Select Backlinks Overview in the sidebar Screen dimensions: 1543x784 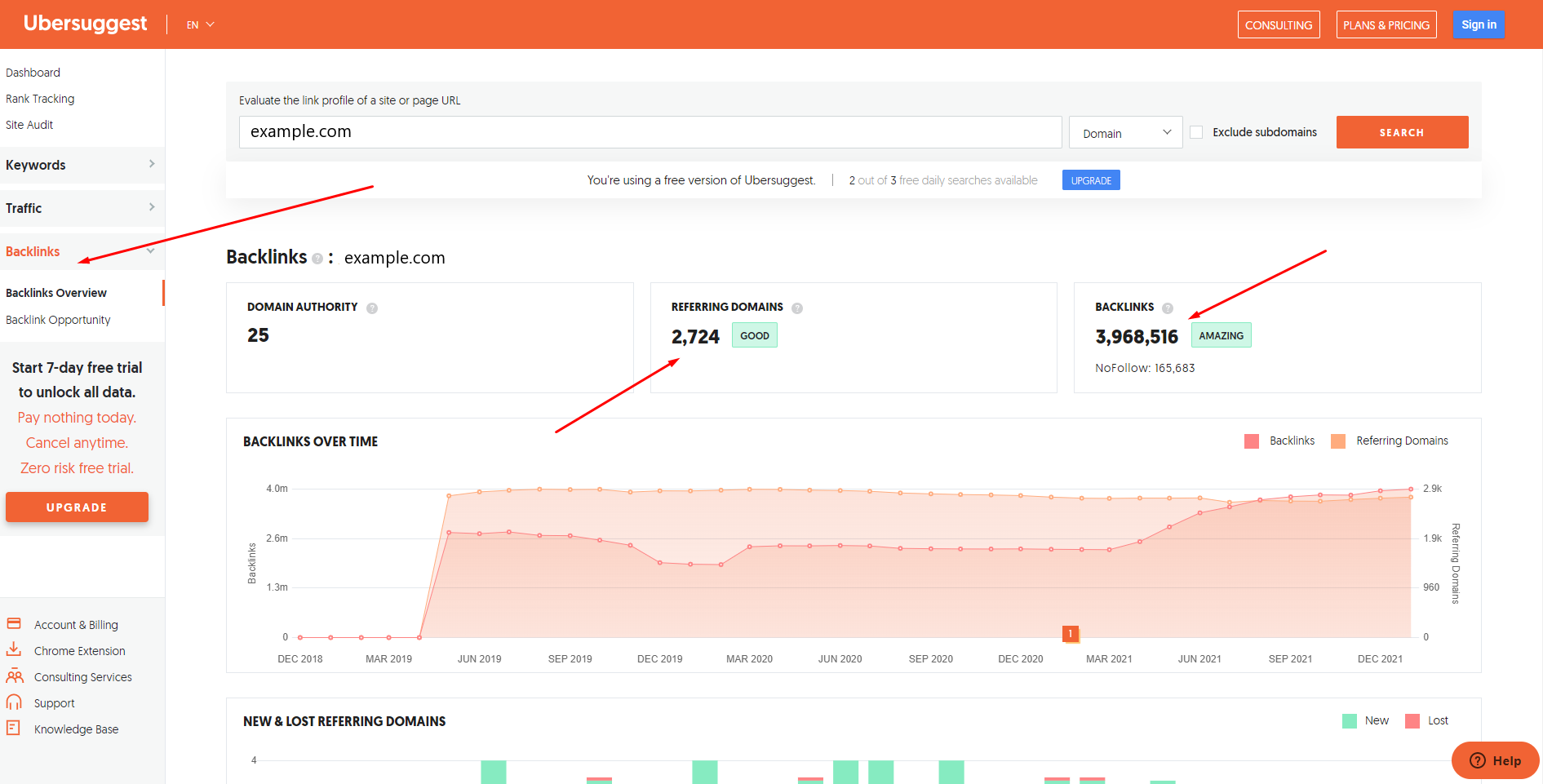[56, 293]
